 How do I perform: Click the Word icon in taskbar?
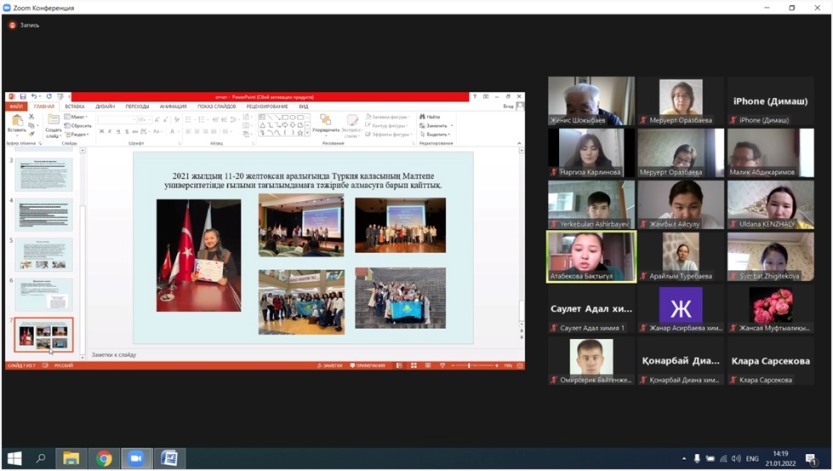(x=168, y=458)
